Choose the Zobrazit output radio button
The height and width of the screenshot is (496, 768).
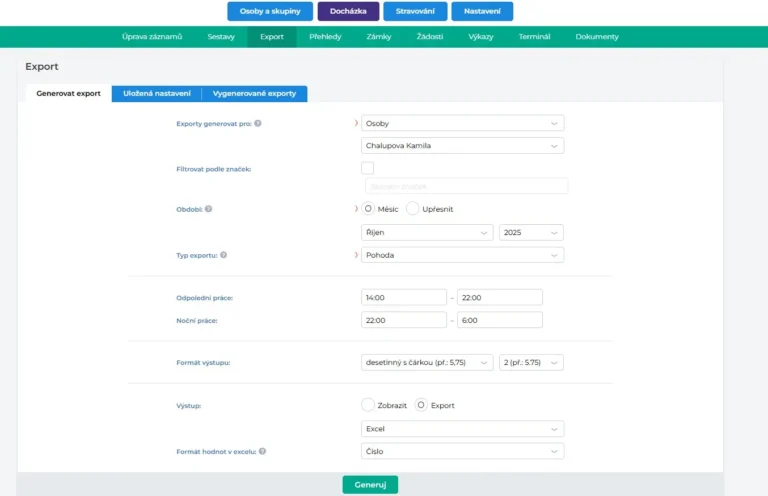tap(367, 405)
